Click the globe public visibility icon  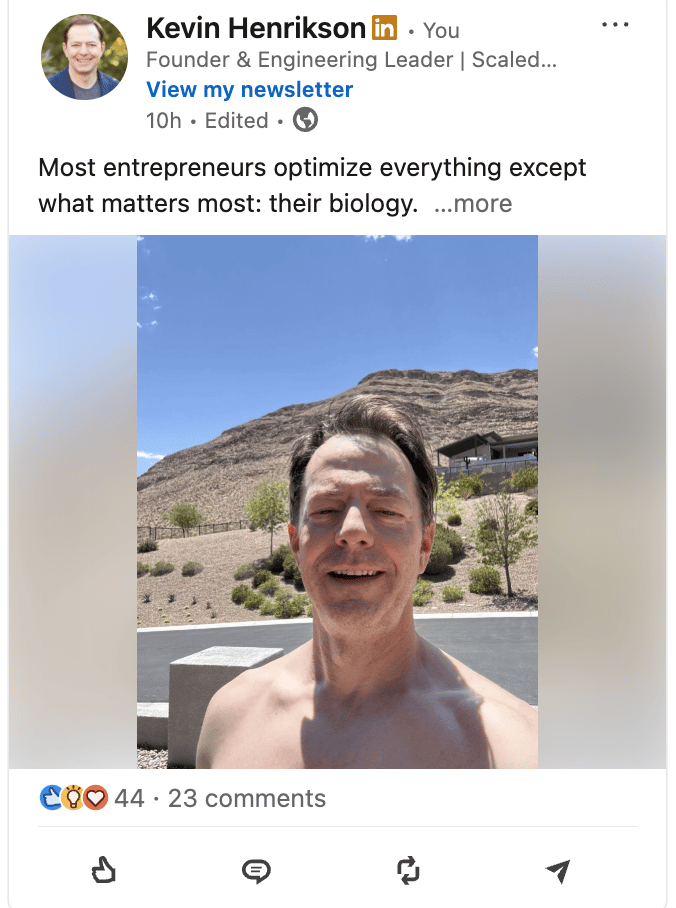[305, 120]
